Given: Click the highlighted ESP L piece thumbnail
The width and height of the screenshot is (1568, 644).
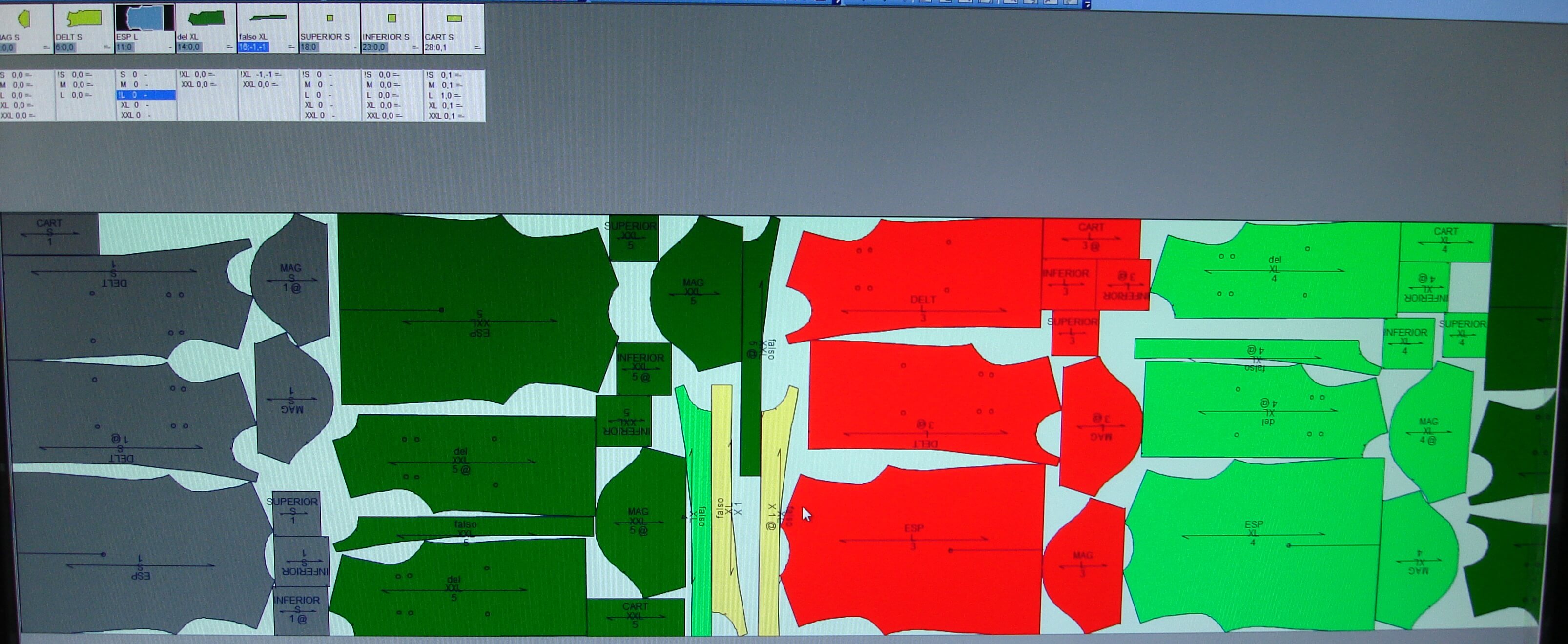Looking at the screenshot, I should click(145, 18).
